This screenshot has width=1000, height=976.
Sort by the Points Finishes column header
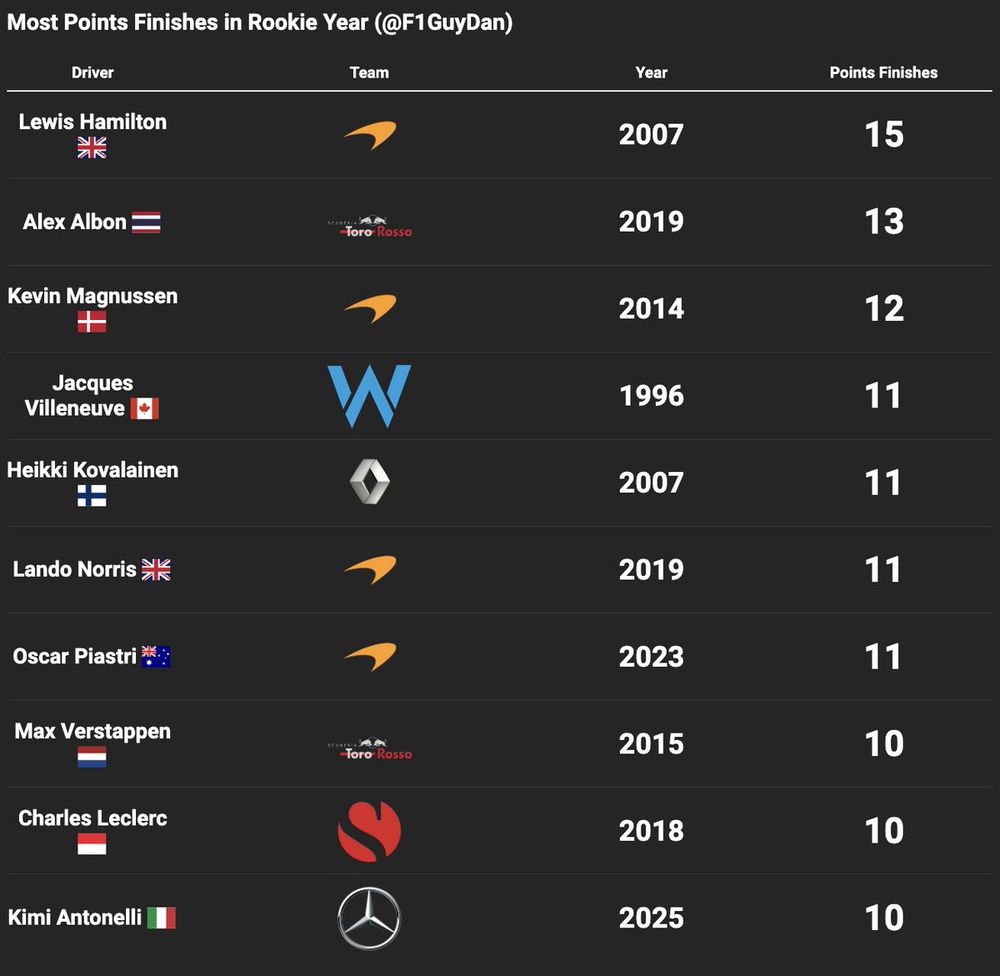coord(883,73)
